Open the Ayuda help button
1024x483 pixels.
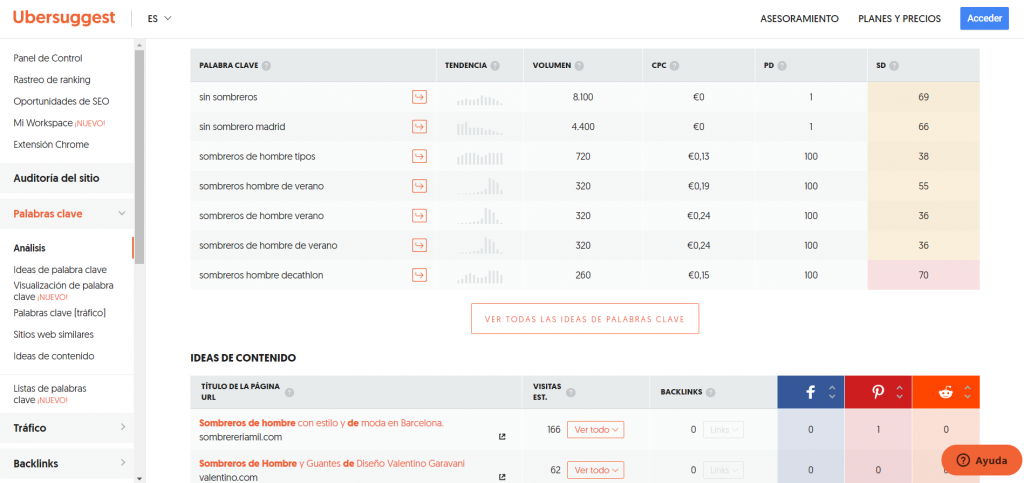pyautogui.click(x=981, y=460)
